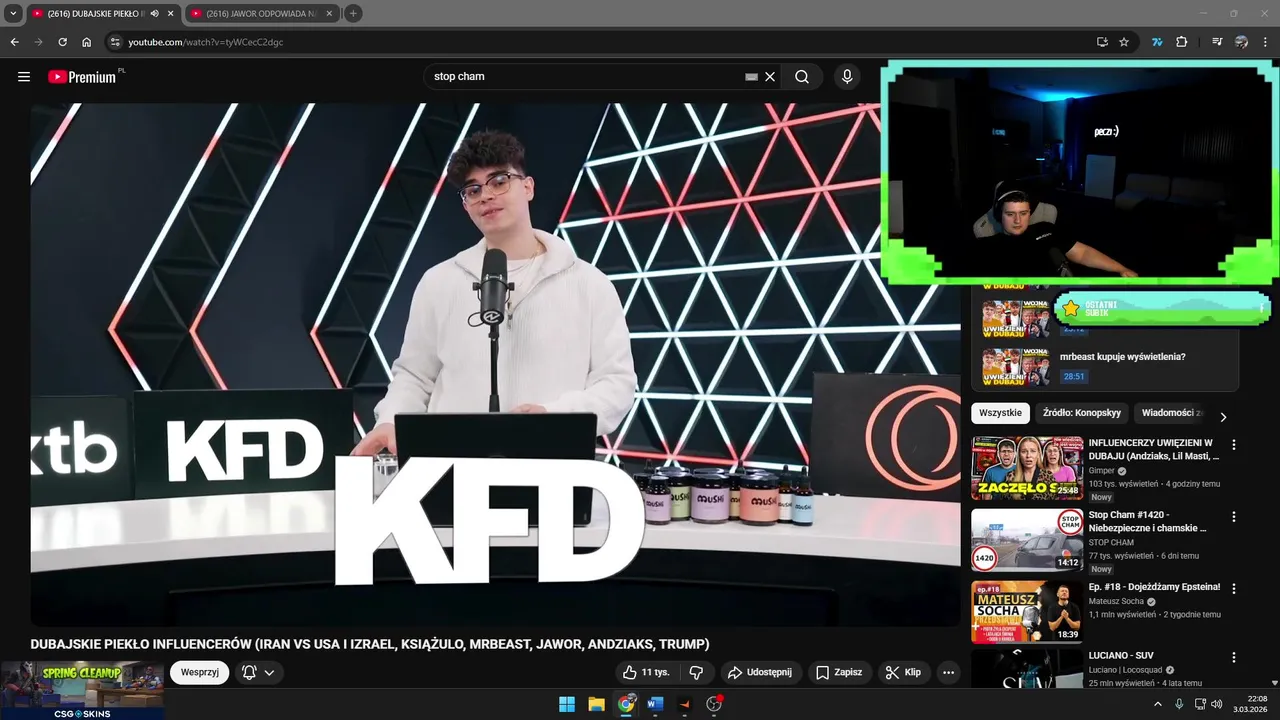Click the Gimper channel name
The height and width of the screenshot is (720, 1280).
1101,471
